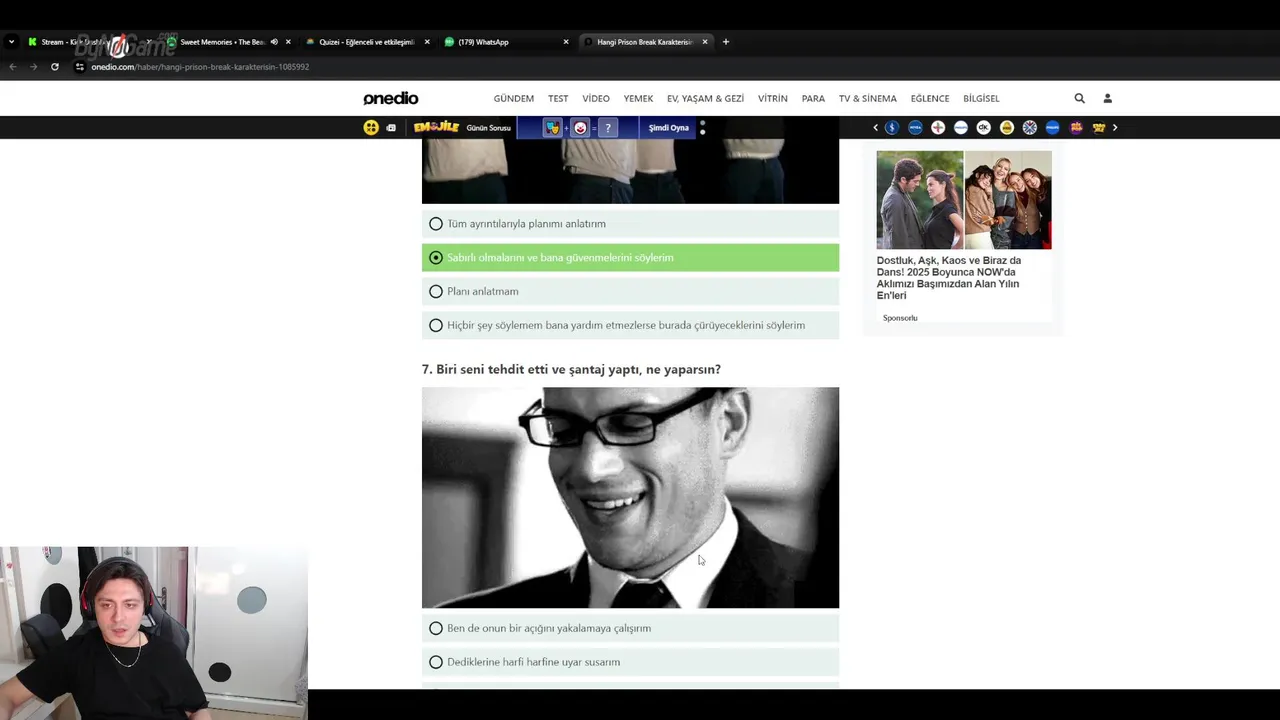Go forward with browser forward arrow
Viewport: 1280px width, 720px height.
click(33, 67)
